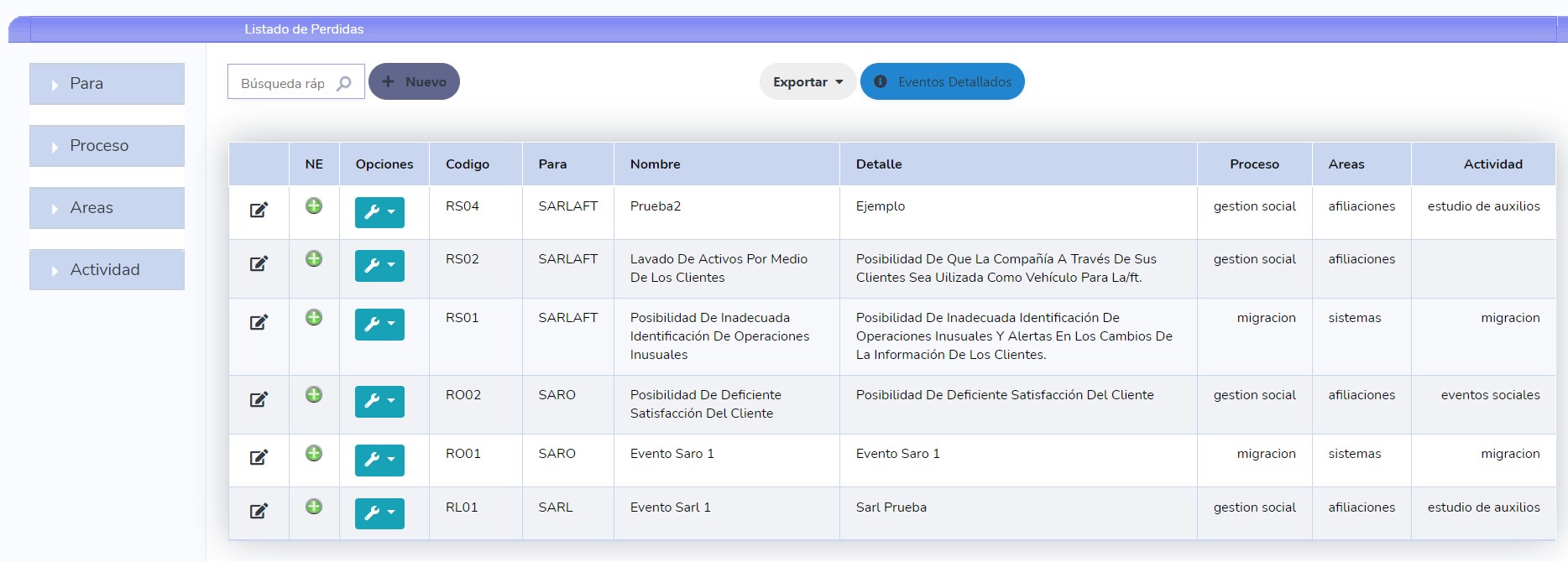Click green plus icon for RS02 row

314,258
